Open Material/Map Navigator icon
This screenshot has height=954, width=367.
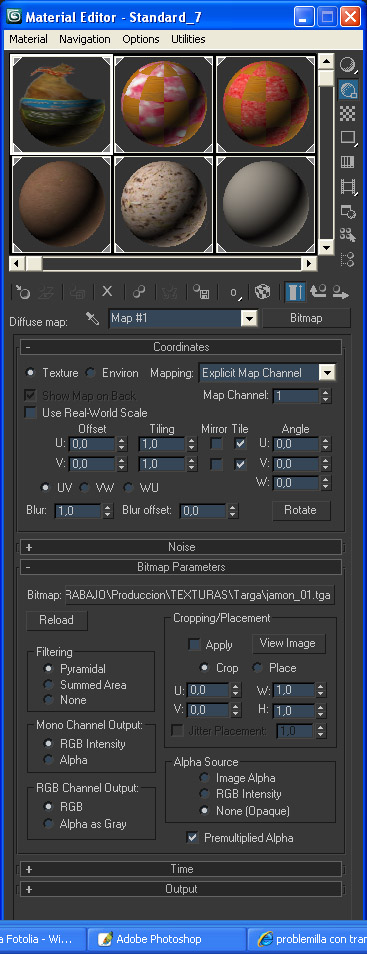[348, 260]
